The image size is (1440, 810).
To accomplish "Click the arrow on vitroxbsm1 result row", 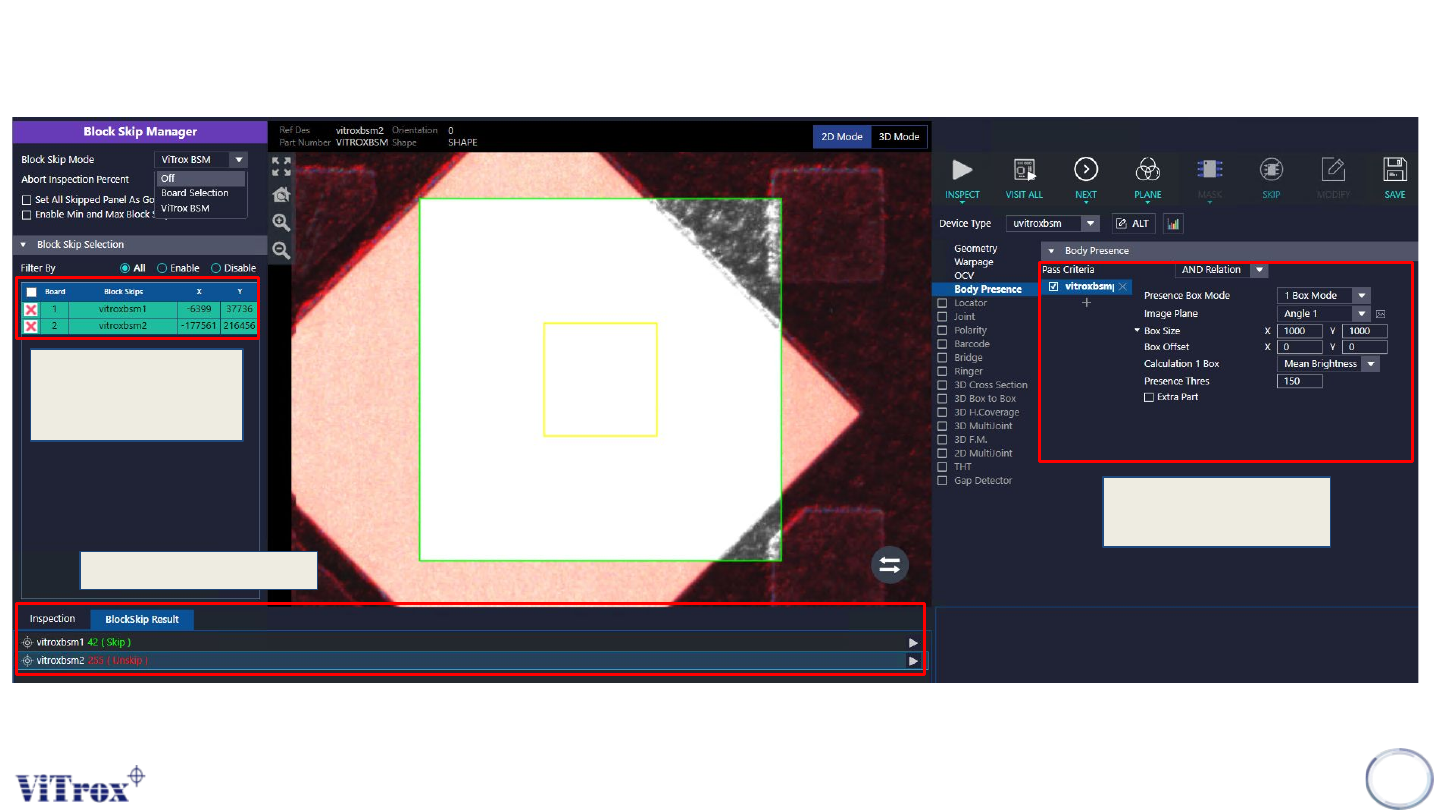I will (912, 642).
